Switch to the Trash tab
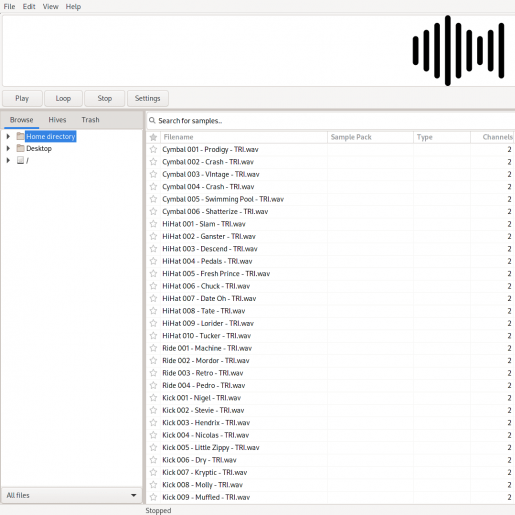Screen dimensions: 515x515 pyautogui.click(x=90, y=120)
